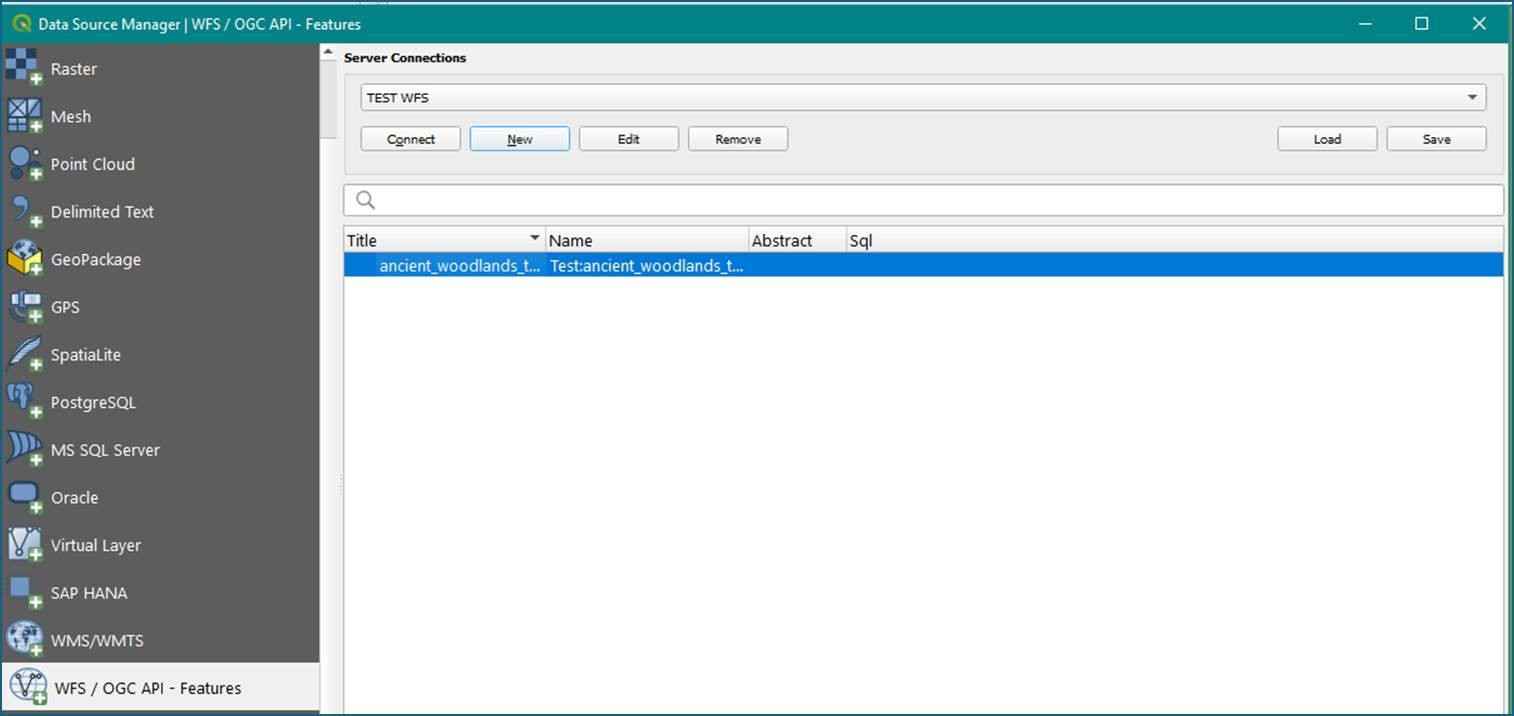Viewport: 1514px width, 716px height.
Task: Choose the Point Cloud source icon
Action: click(x=24, y=164)
